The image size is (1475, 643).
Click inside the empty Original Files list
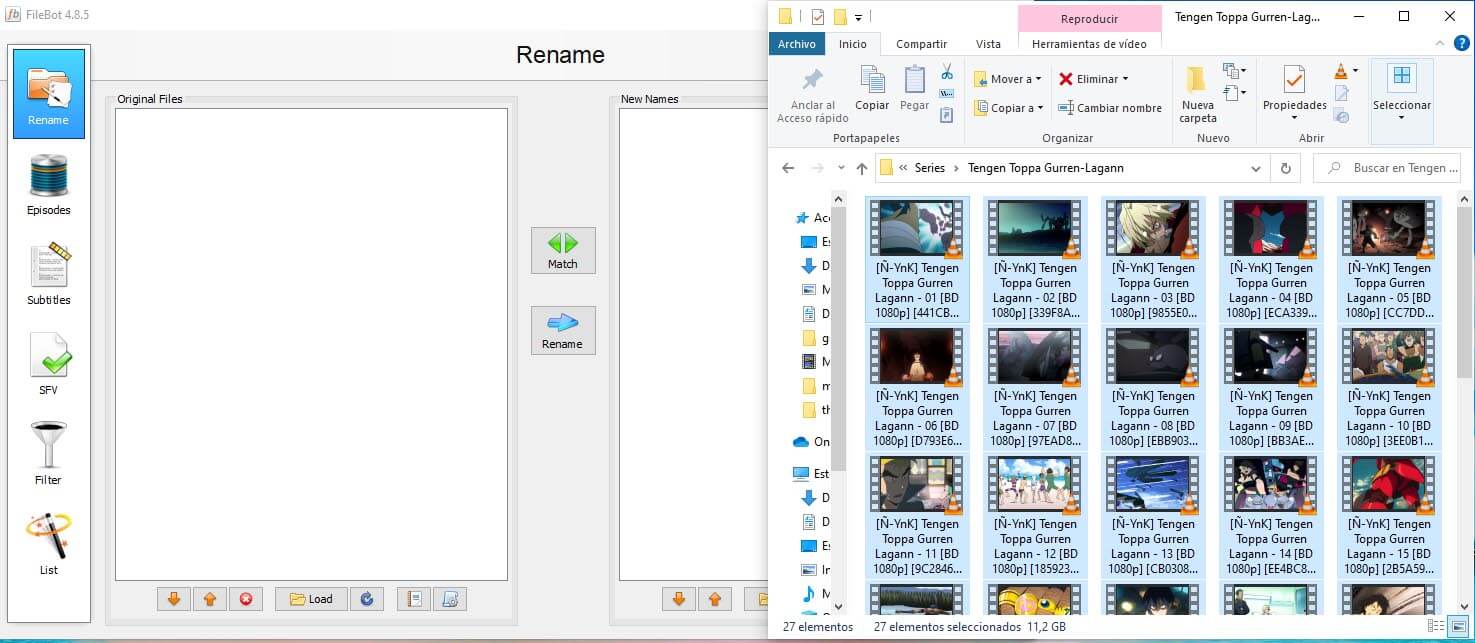click(311, 344)
